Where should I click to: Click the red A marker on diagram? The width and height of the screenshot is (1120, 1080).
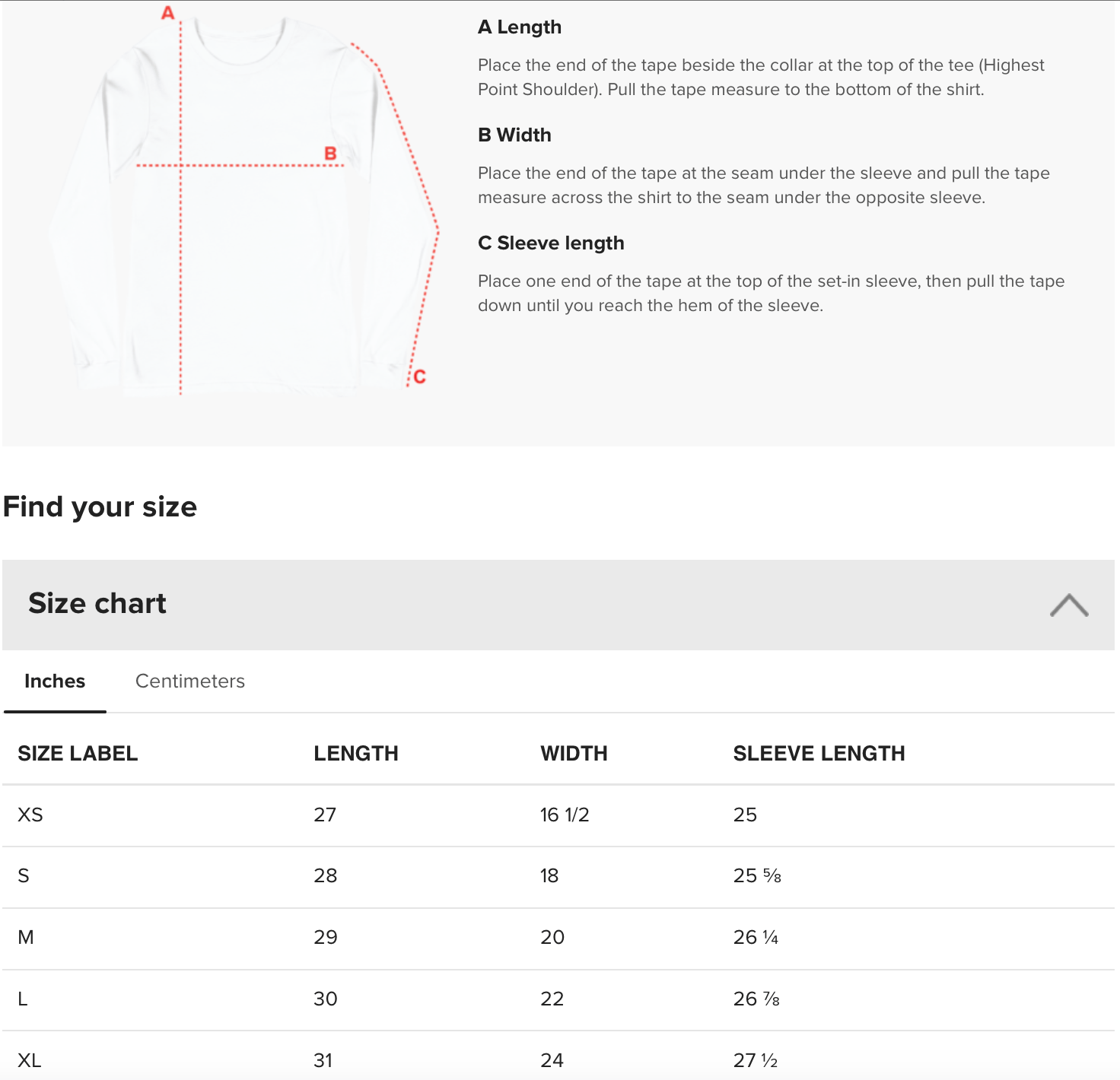tap(168, 13)
